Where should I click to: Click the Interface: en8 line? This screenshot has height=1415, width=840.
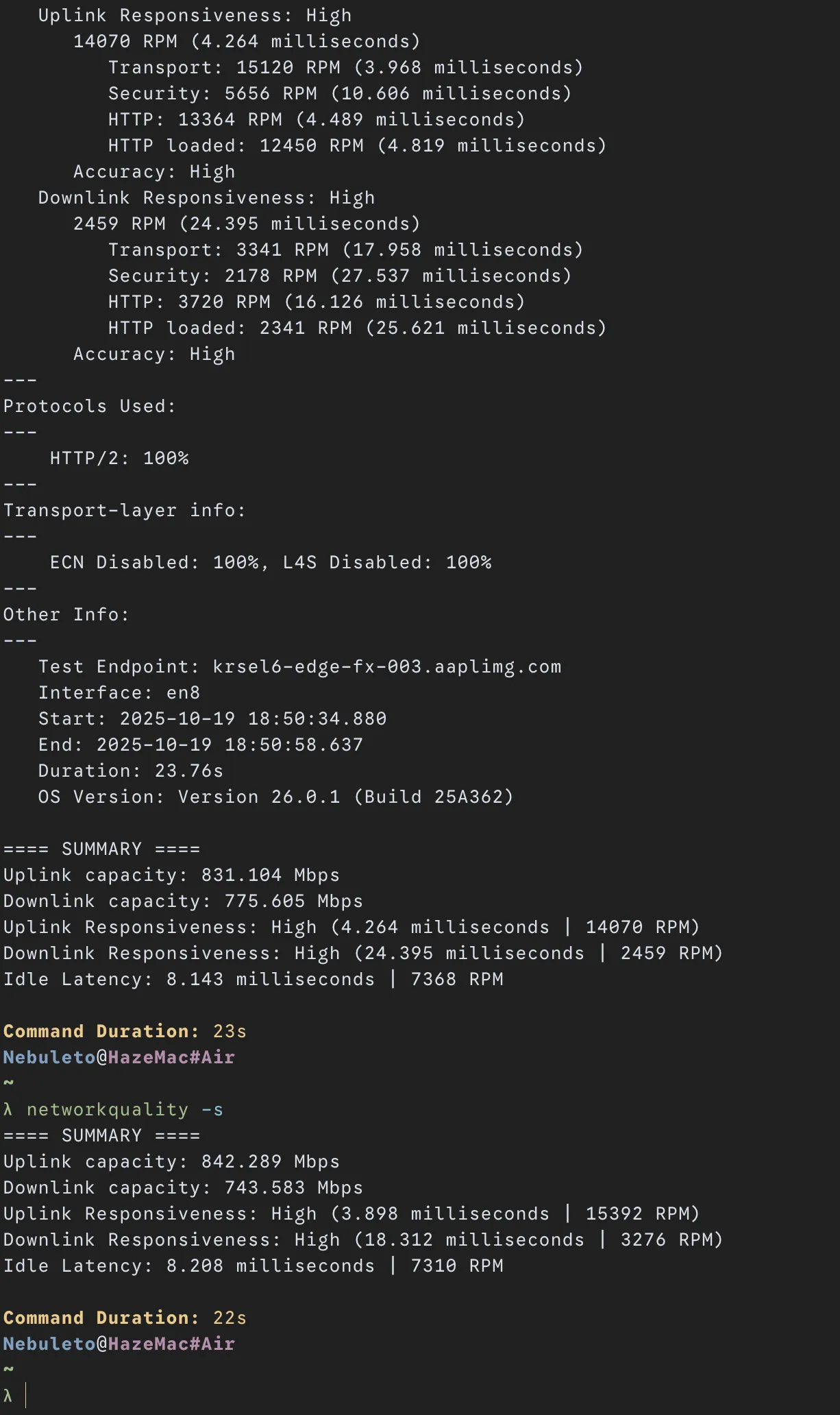[x=119, y=693]
